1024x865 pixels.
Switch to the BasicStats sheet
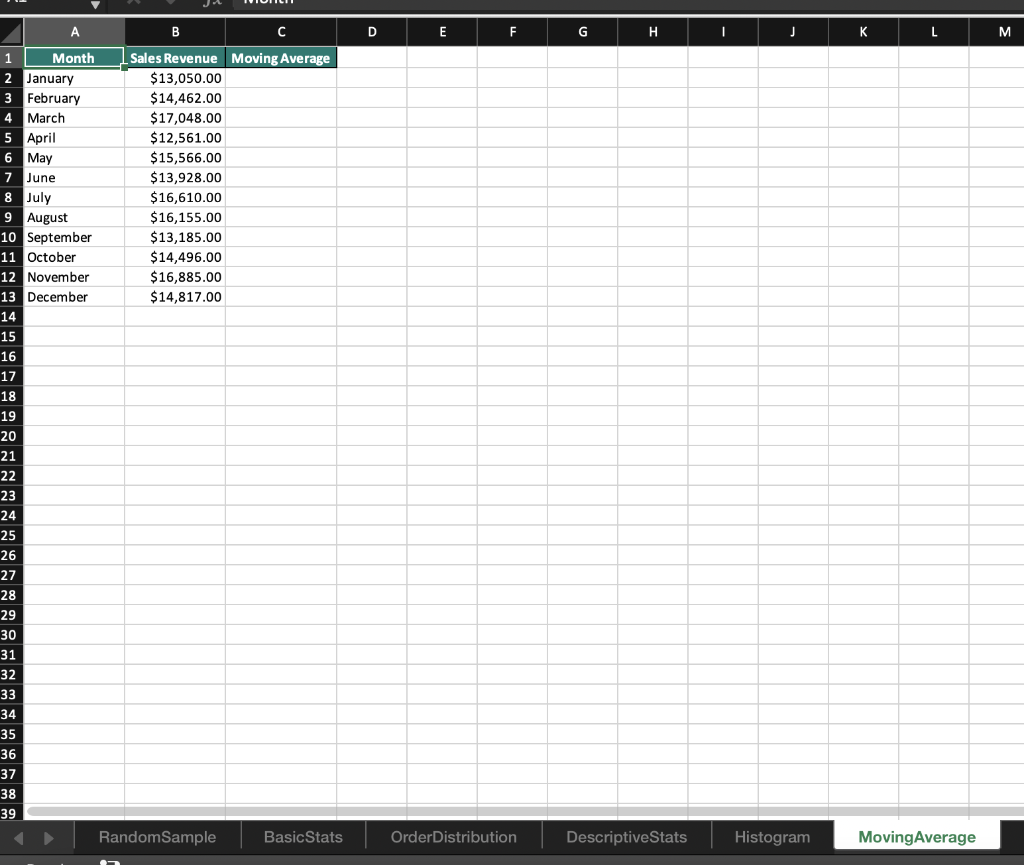(303, 836)
